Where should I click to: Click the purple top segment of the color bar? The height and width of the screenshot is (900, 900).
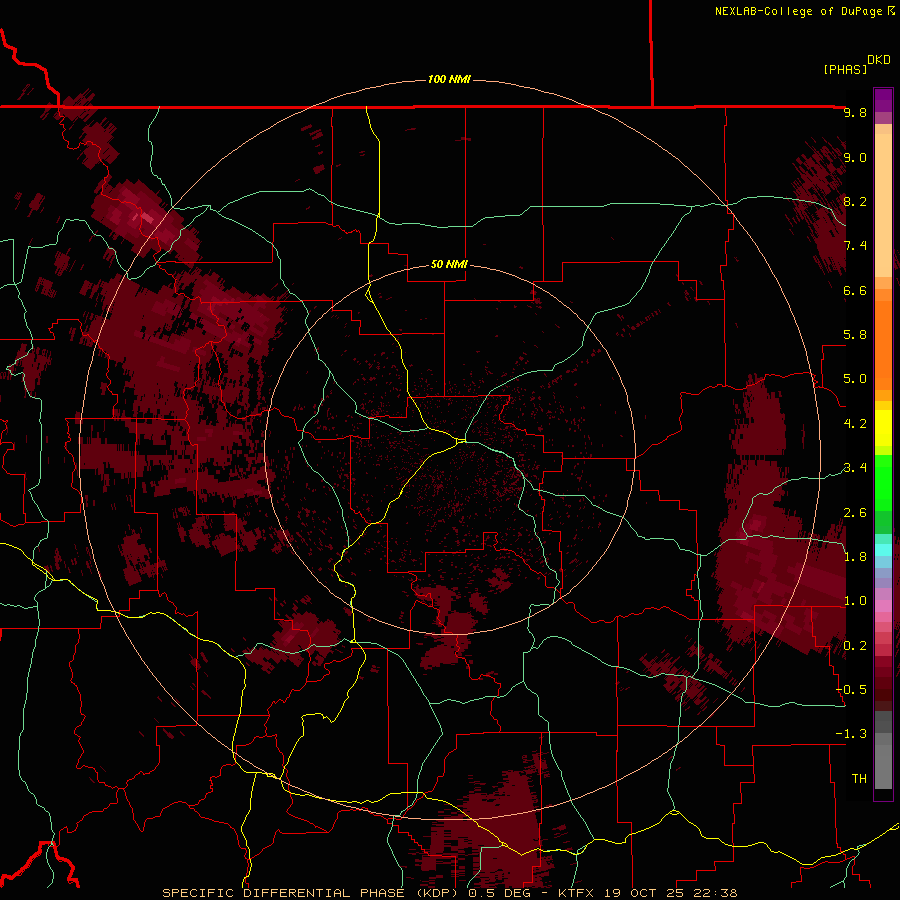point(883,100)
